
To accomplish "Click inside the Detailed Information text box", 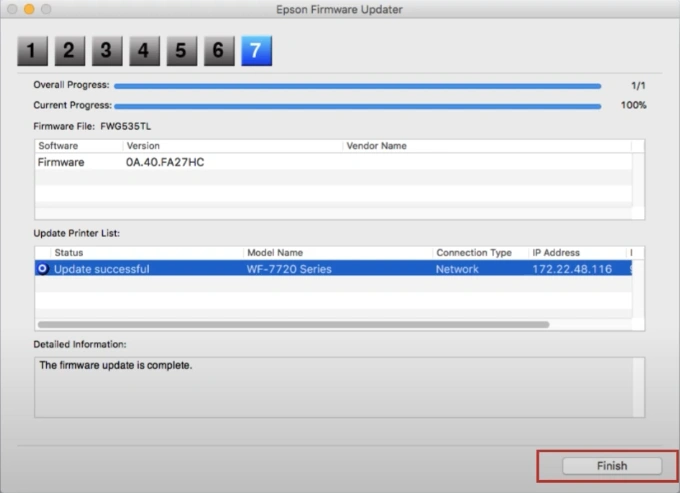I will (x=339, y=386).
